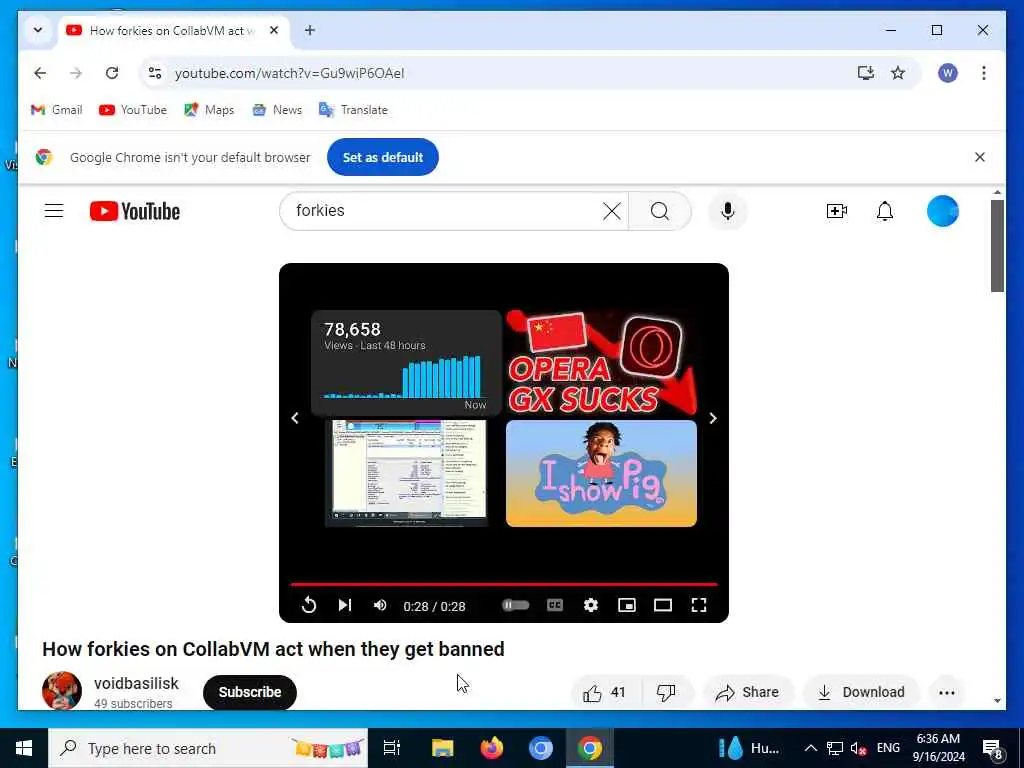This screenshot has height=768, width=1024.
Task: Click the page vertical scrollbar thumb
Action: click(997, 246)
